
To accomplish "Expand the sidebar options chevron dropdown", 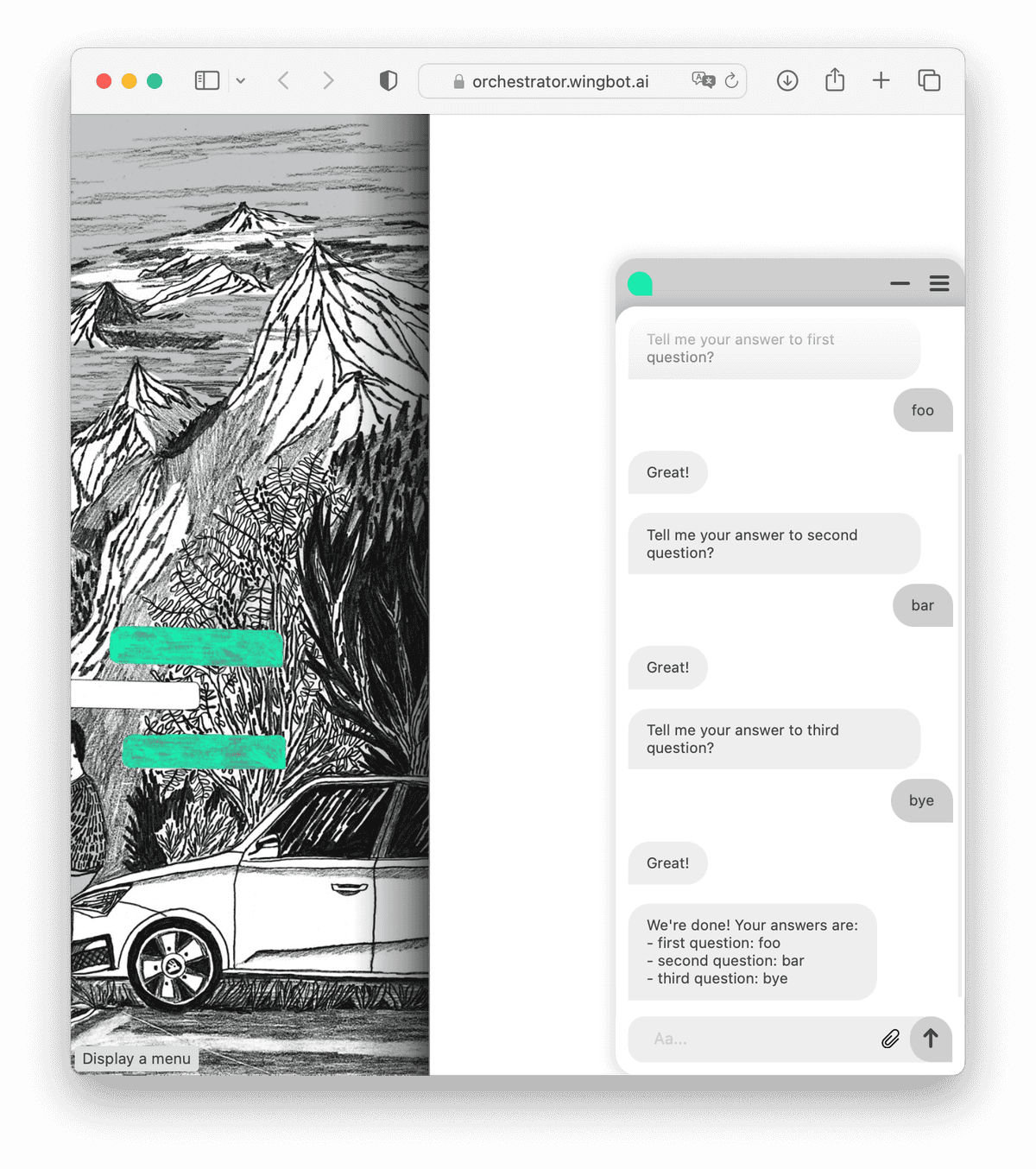I will click(x=241, y=81).
